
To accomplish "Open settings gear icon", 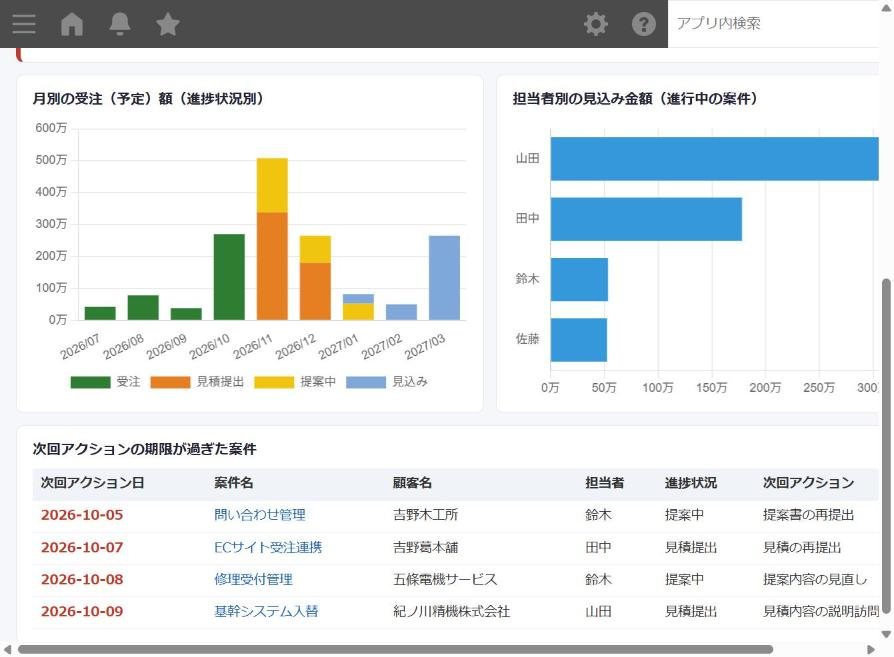I will [x=596, y=24].
